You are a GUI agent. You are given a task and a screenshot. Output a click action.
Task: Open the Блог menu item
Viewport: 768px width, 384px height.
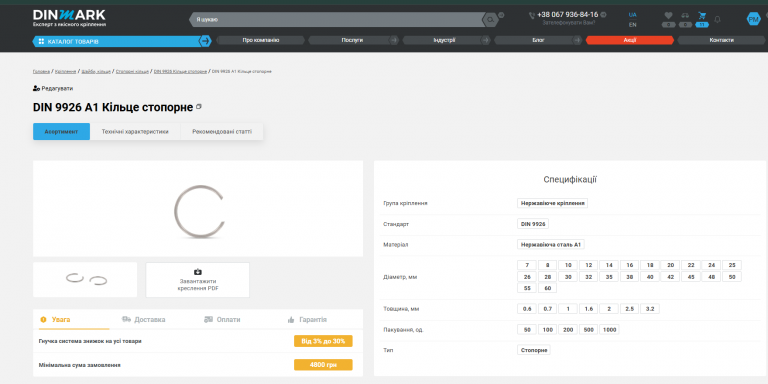[x=538, y=40]
